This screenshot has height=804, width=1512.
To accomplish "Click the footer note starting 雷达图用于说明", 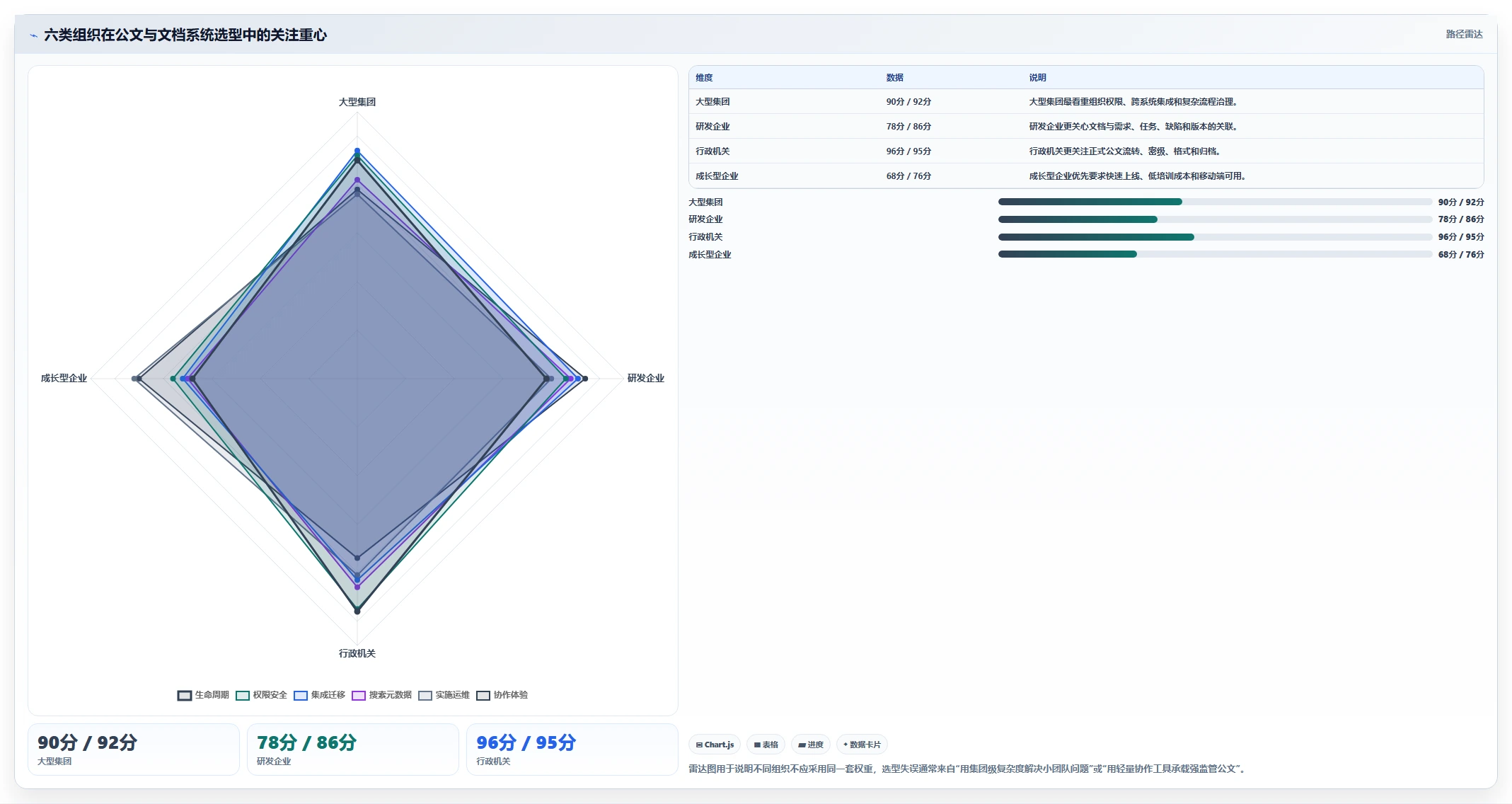I will 967,769.
